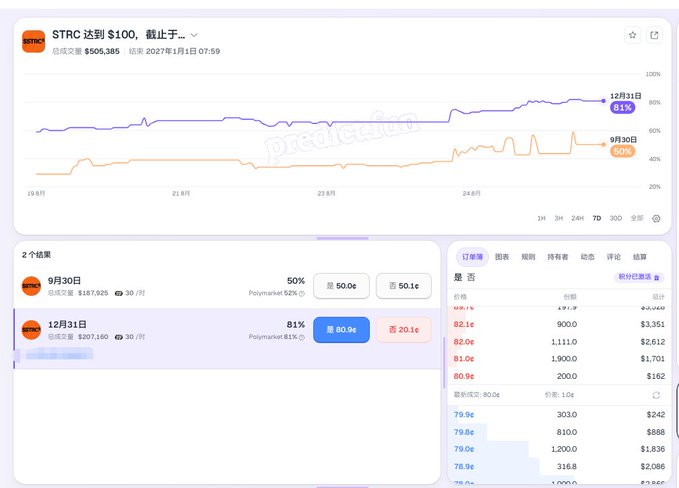The width and height of the screenshot is (679, 488).
Task: Click the resize handle below the chart panel
Action: 342,238
